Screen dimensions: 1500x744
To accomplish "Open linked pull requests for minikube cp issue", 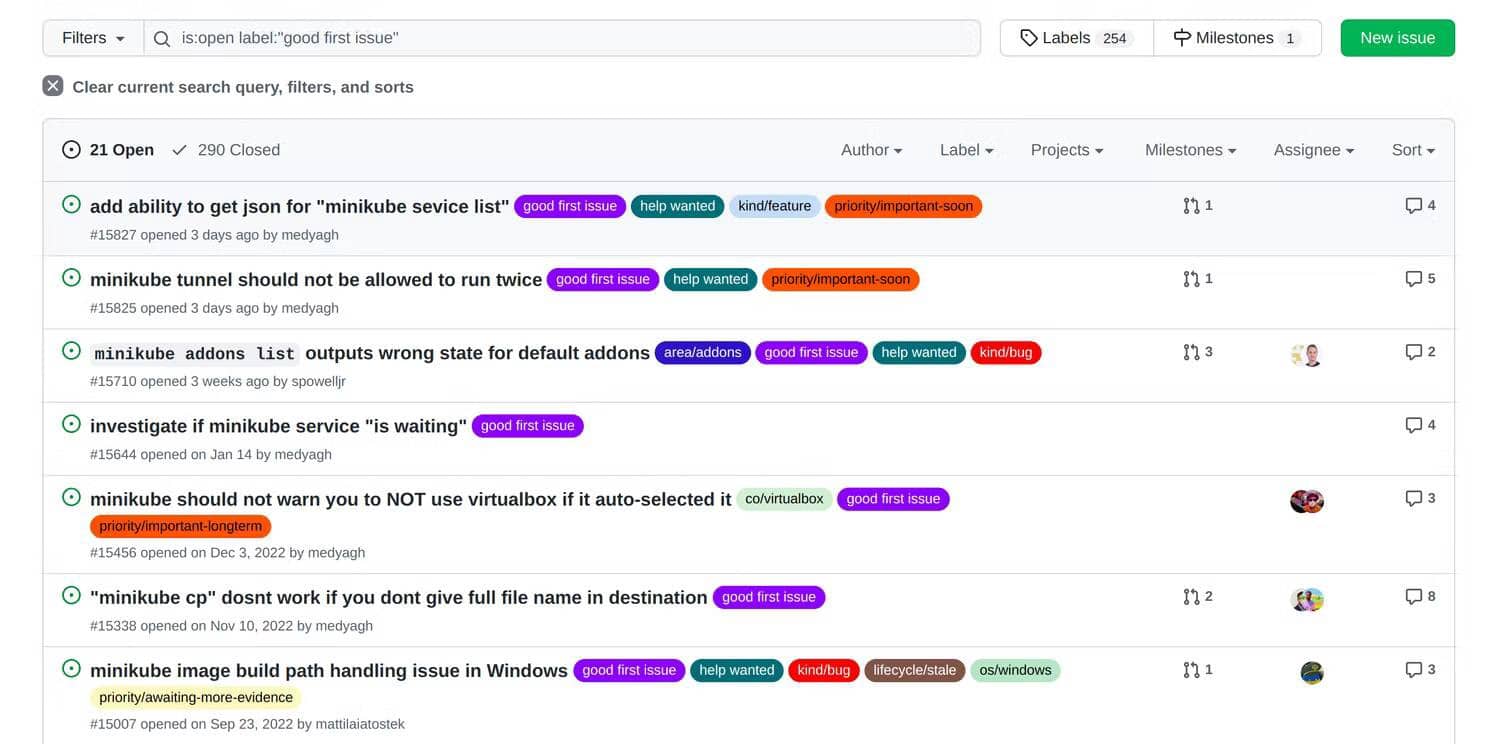I will (1197, 596).
